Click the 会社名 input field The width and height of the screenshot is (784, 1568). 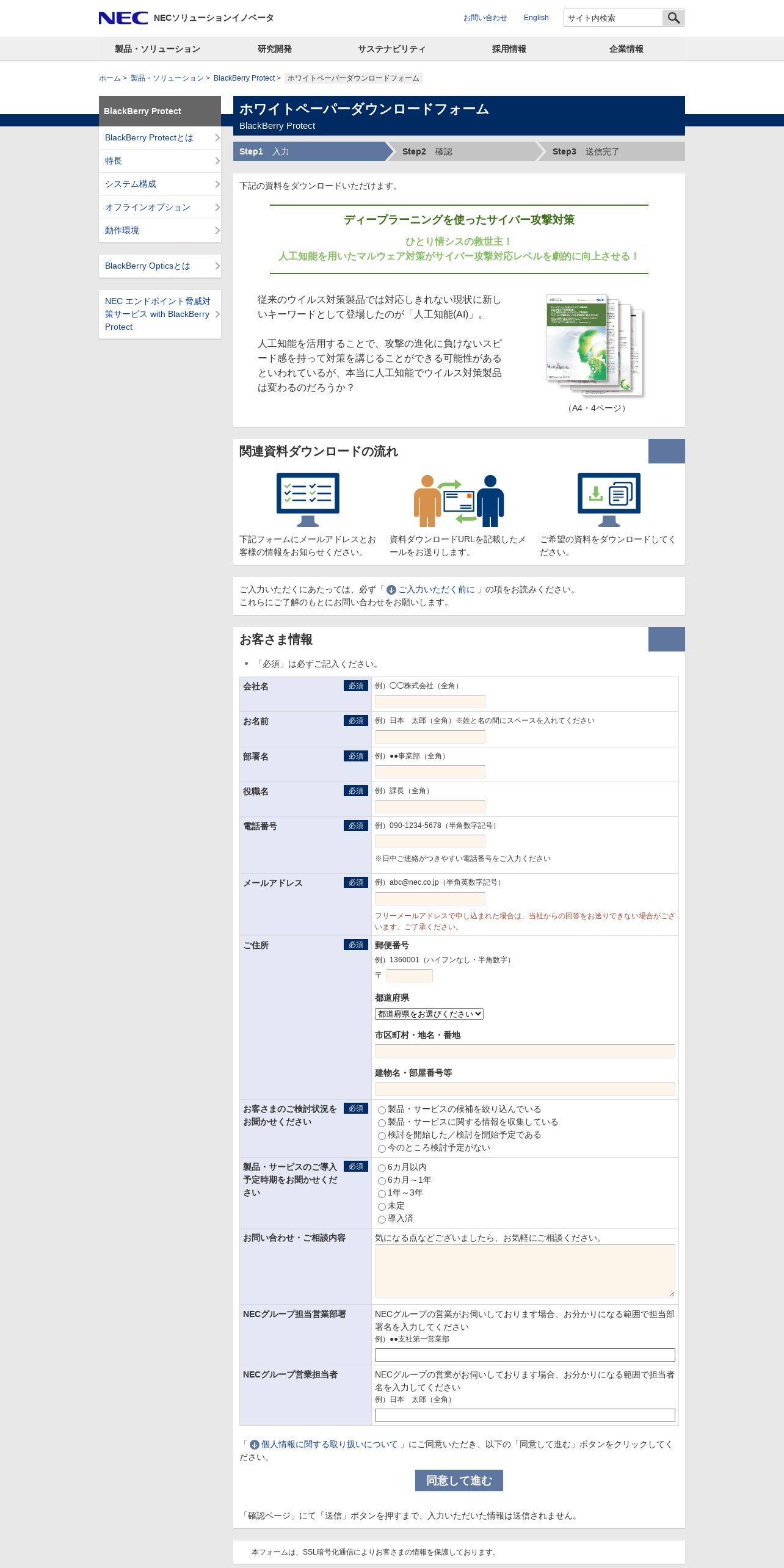click(430, 702)
